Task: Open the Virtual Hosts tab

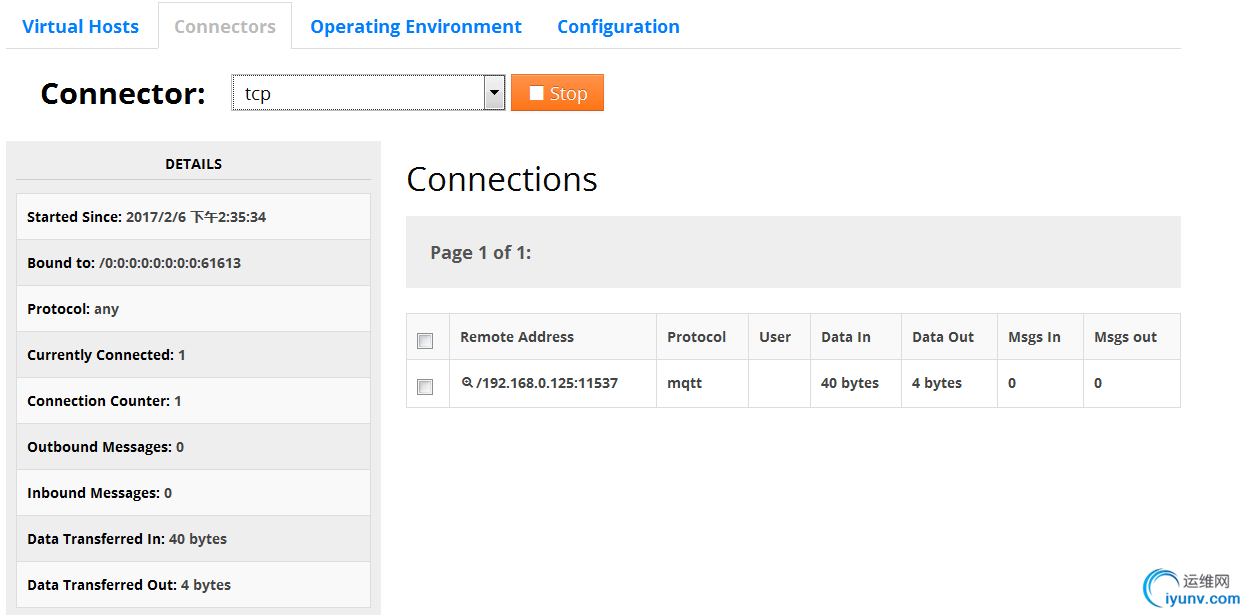Action: click(80, 27)
